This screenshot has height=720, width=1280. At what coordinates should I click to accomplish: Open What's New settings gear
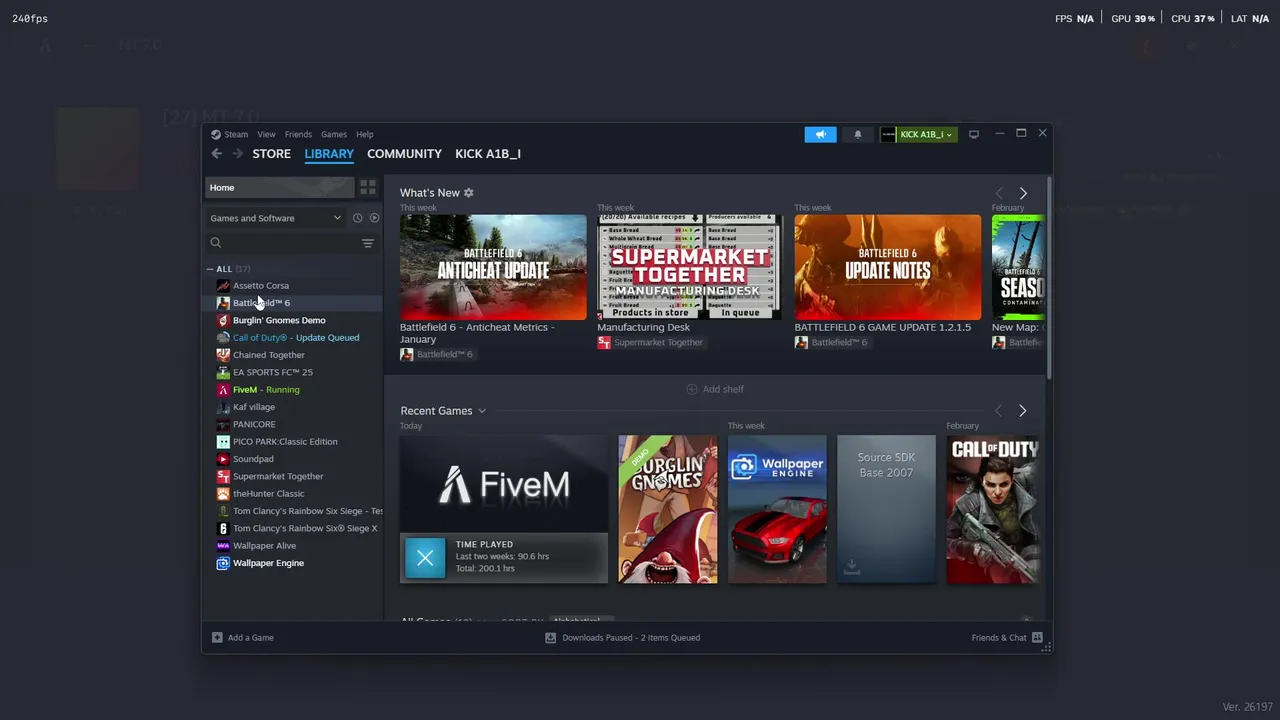pos(468,193)
